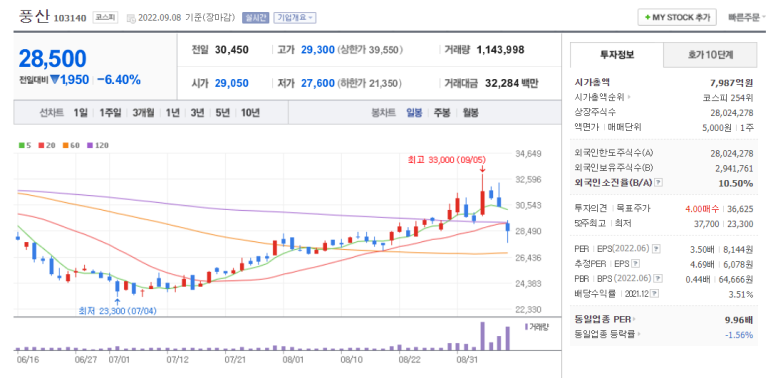Select the 3년 line chart period
Image resolution: width=773 pixels, height=378 pixels.
pyautogui.click(x=197, y=113)
